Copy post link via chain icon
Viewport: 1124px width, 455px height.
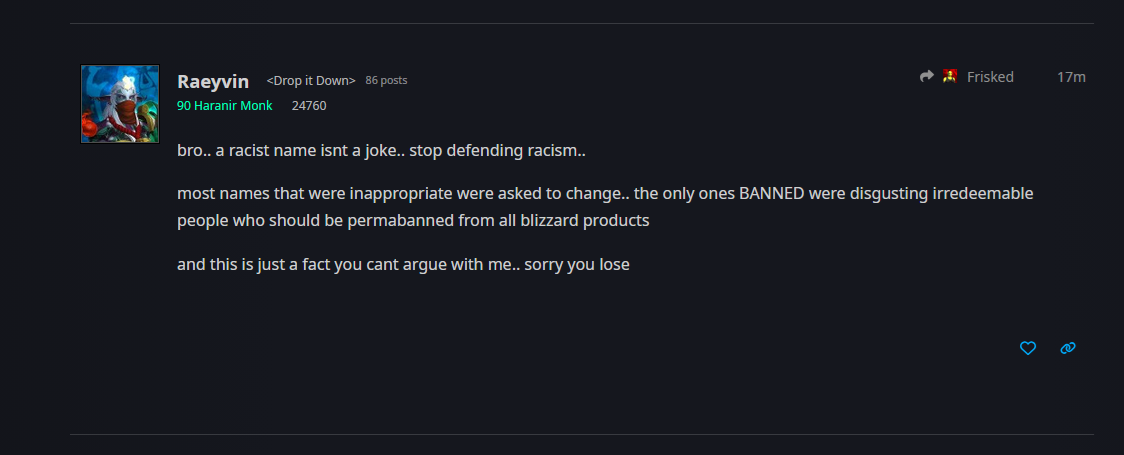(x=1068, y=348)
